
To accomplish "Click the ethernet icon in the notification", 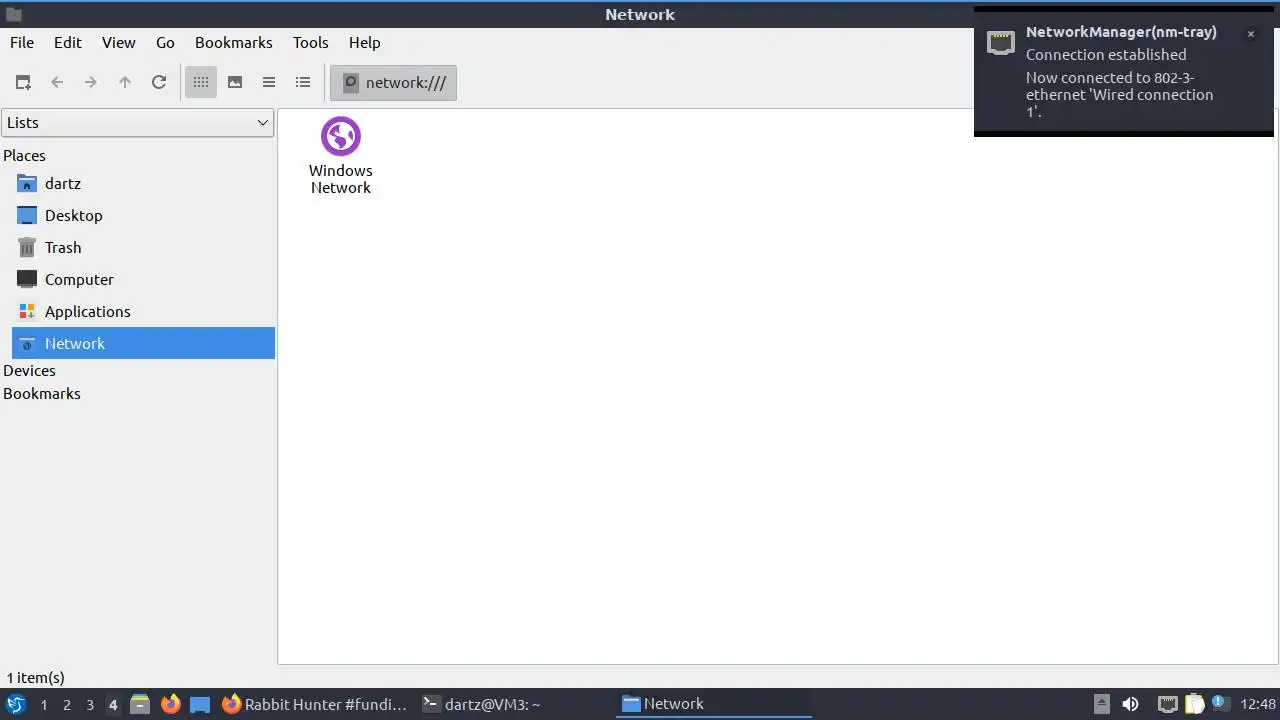I will 1001,42.
